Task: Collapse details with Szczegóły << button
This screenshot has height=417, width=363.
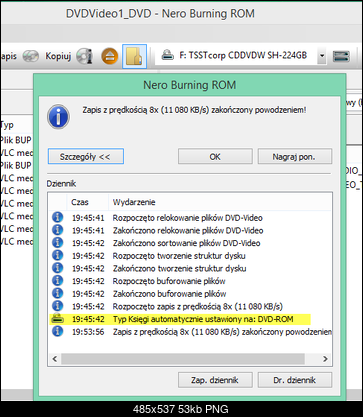Action: coord(86,156)
